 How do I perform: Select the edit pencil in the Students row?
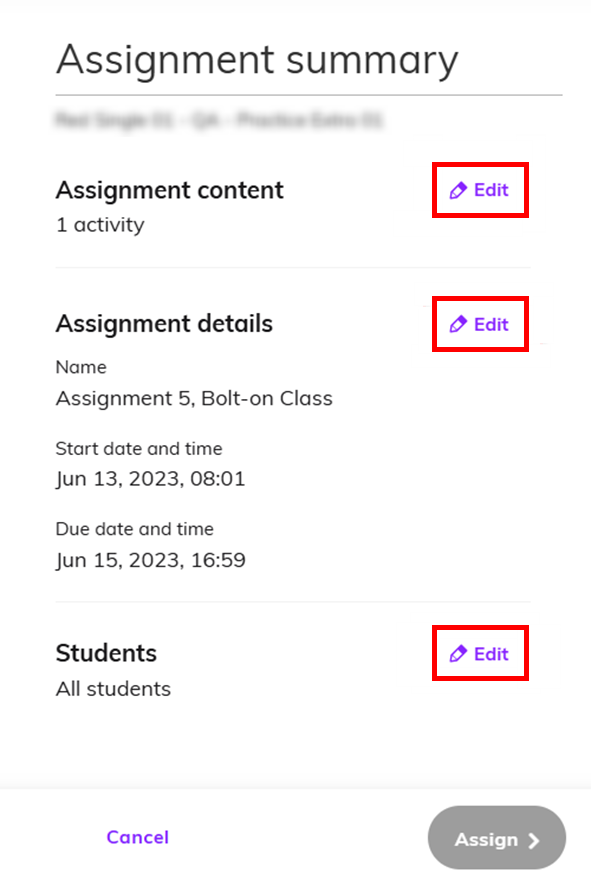pos(459,652)
